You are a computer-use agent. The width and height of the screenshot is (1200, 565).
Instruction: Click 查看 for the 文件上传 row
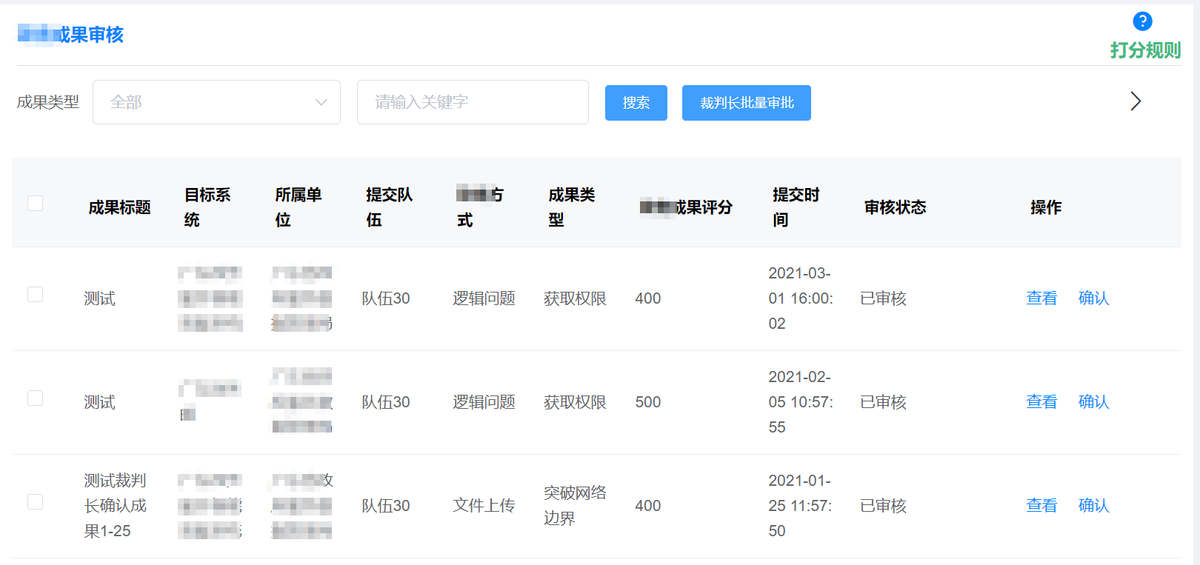click(x=1041, y=506)
